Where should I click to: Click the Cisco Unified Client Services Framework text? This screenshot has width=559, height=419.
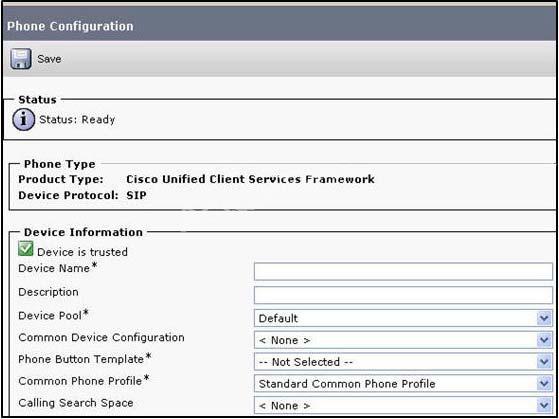point(250,179)
